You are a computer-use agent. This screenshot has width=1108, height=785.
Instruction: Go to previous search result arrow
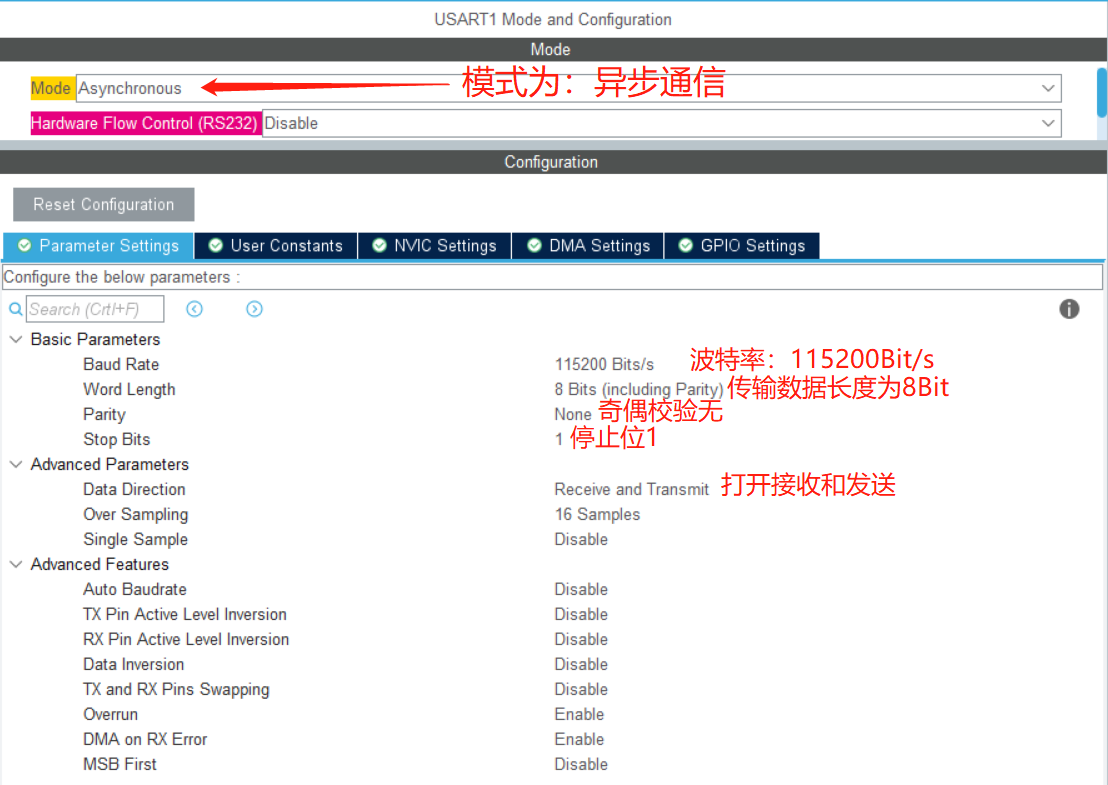(194, 309)
